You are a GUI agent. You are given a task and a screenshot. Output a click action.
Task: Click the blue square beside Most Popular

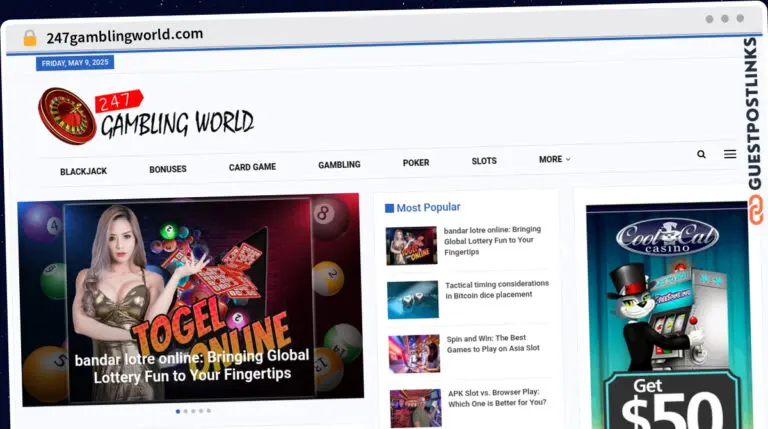[389, 208]
